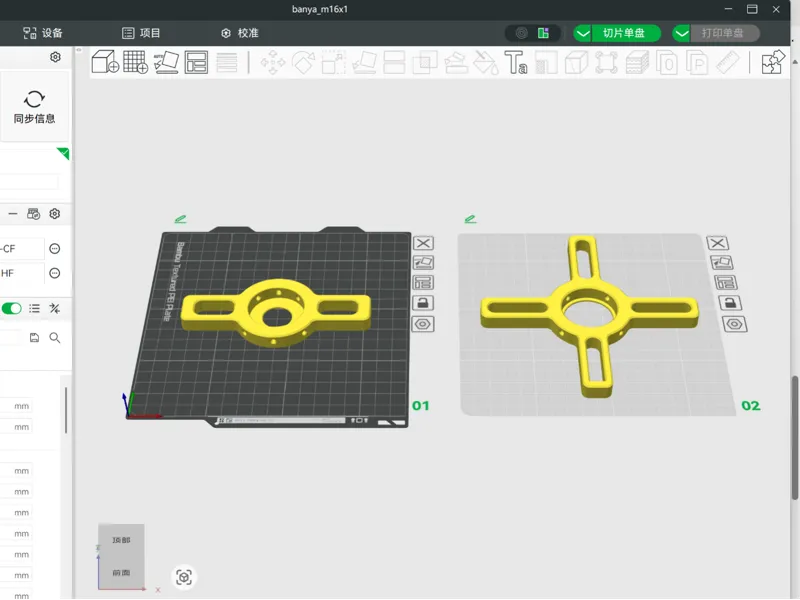Open options for the CF filament
800x600 pixels.
[55, 248]
